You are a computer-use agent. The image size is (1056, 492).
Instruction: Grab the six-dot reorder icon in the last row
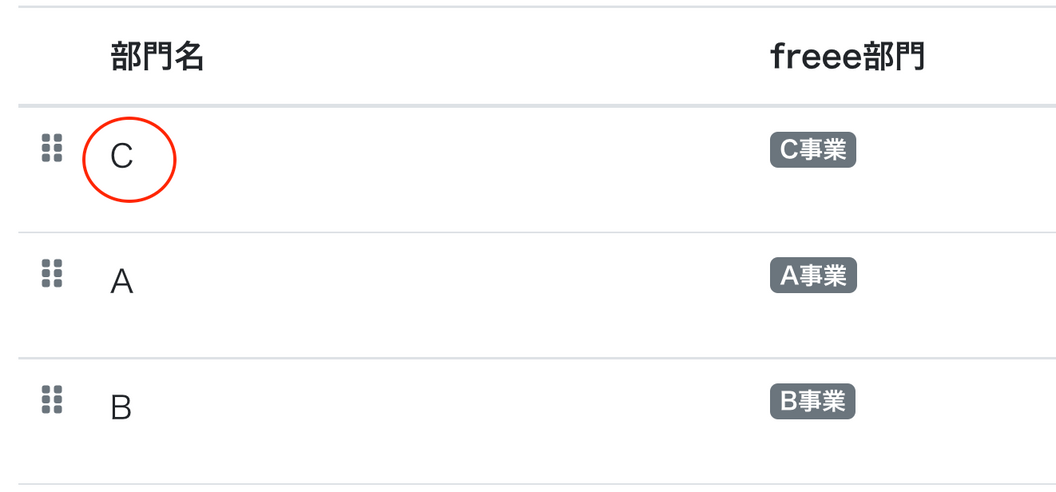52,400
